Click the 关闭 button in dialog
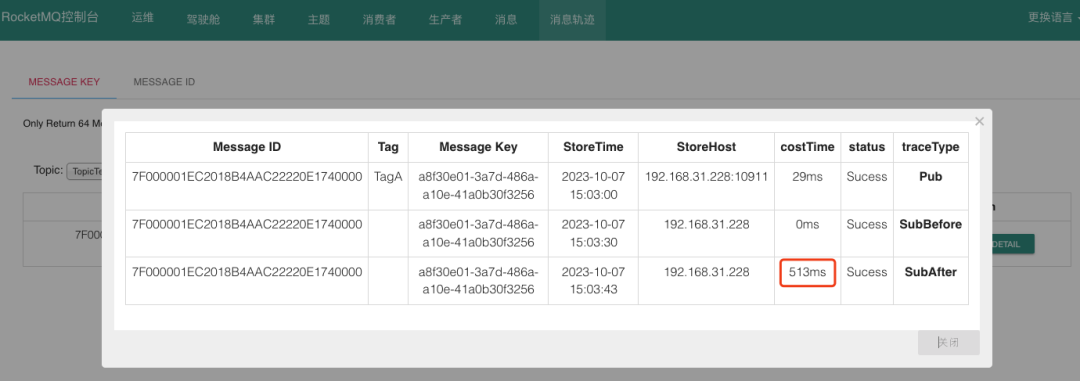1080x381 pixels. point(948,342)
